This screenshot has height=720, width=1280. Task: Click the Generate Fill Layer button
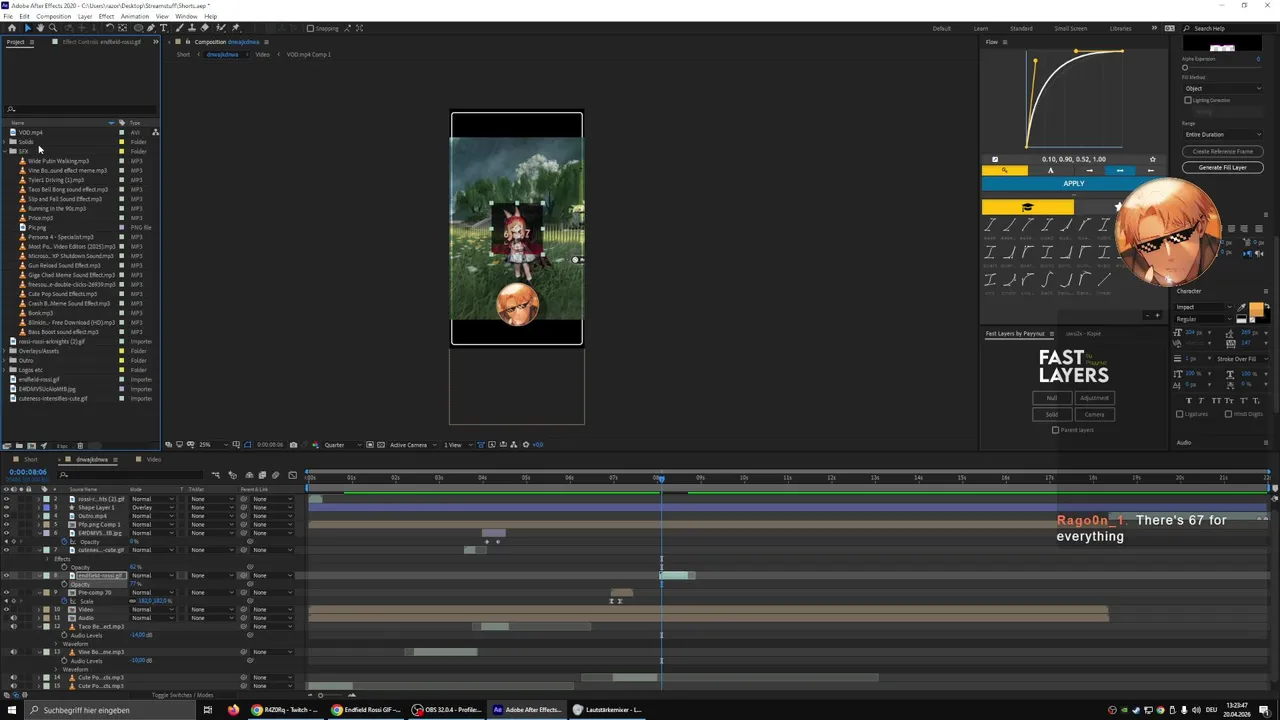tap(1222, 167)
